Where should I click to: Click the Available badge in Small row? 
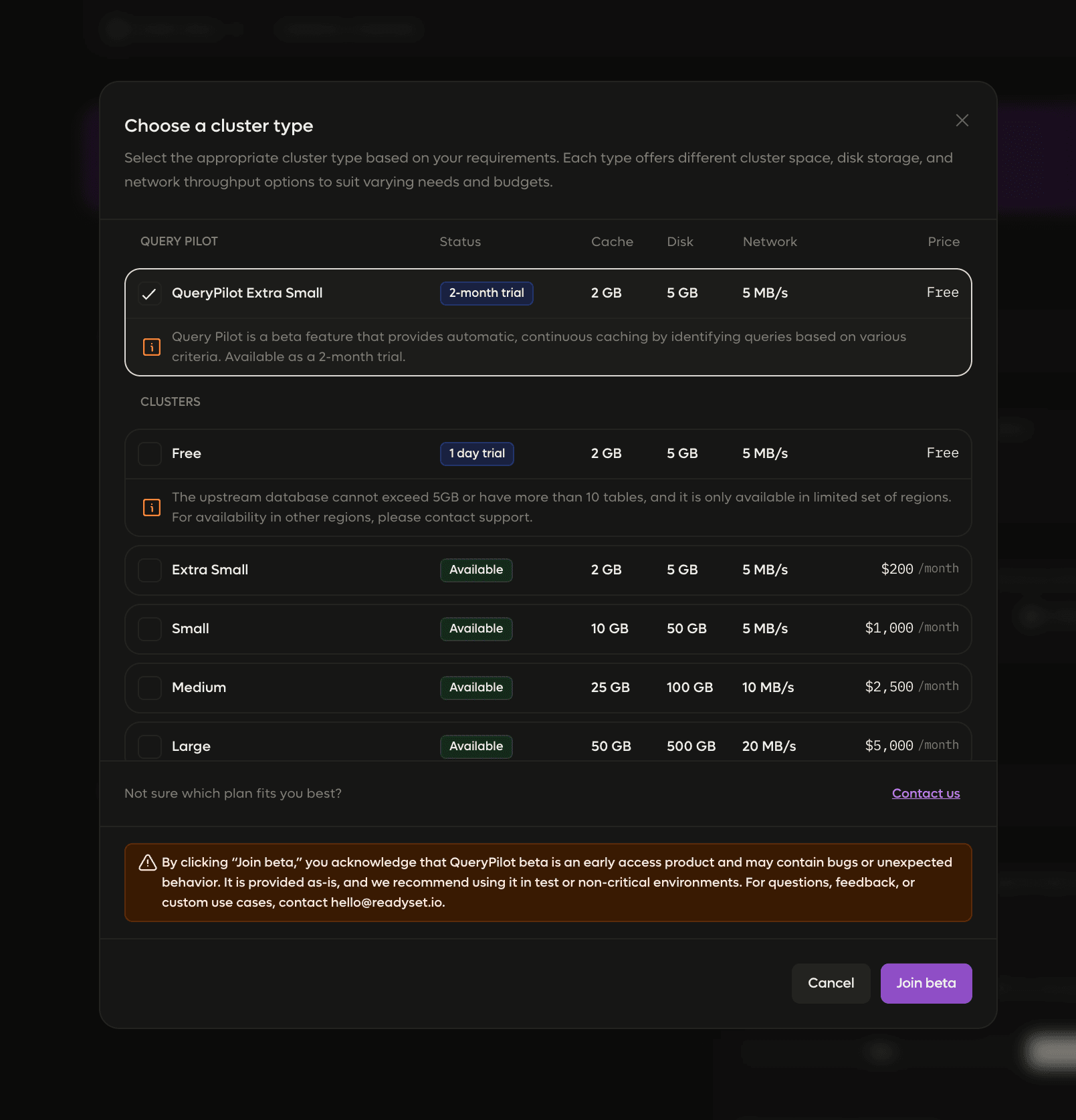click(476, 629)
